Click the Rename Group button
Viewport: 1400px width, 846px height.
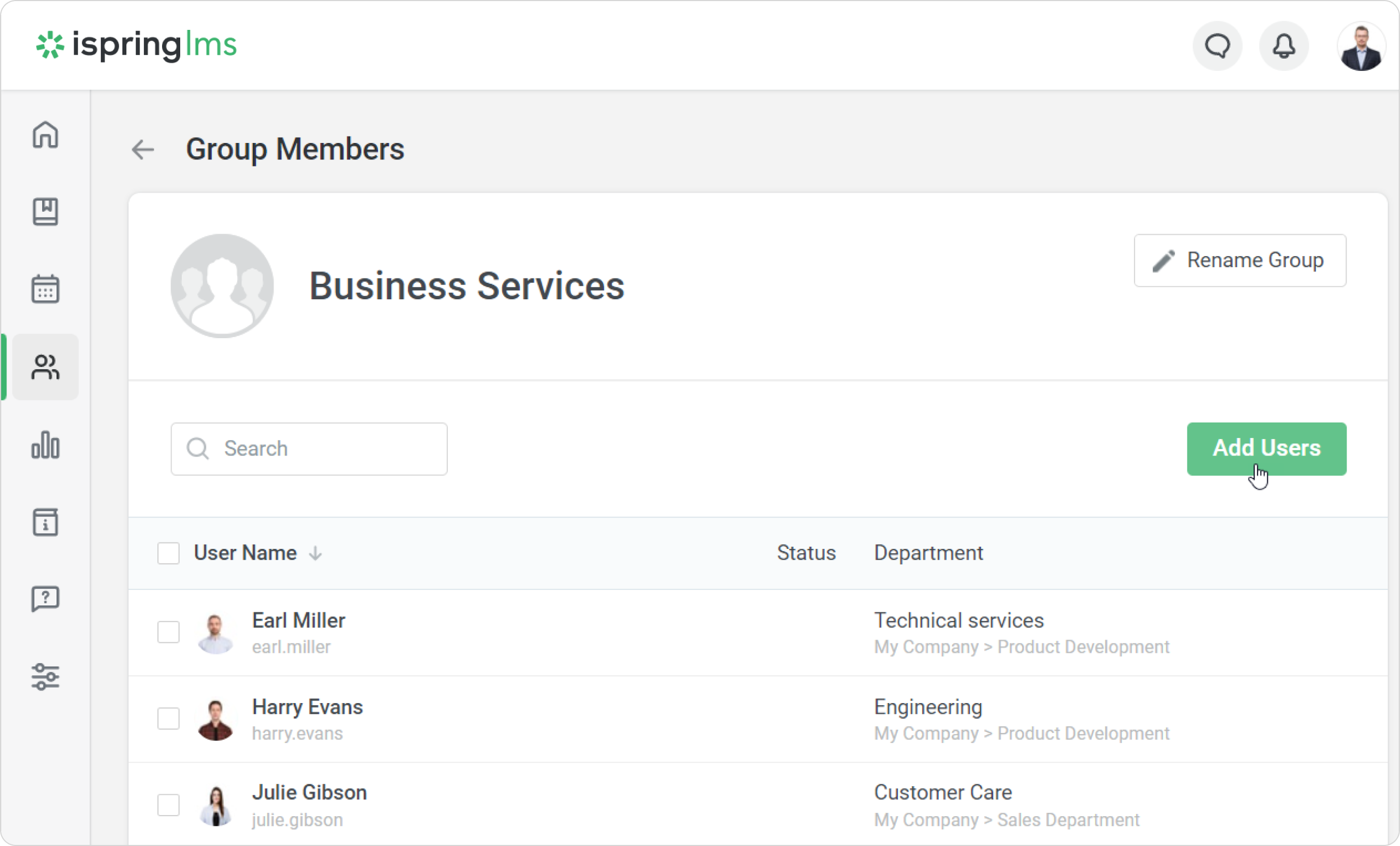pos(1240,260)
